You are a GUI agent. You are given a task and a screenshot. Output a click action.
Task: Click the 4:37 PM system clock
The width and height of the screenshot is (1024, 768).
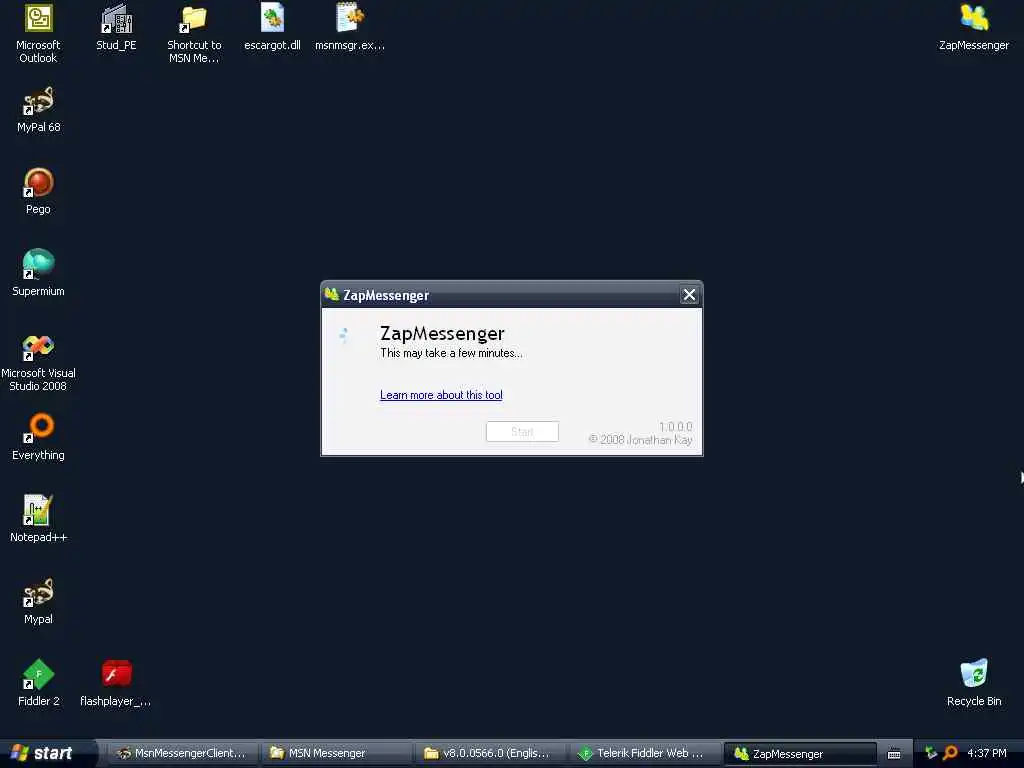pyautogui.click(x=987, y=753)
